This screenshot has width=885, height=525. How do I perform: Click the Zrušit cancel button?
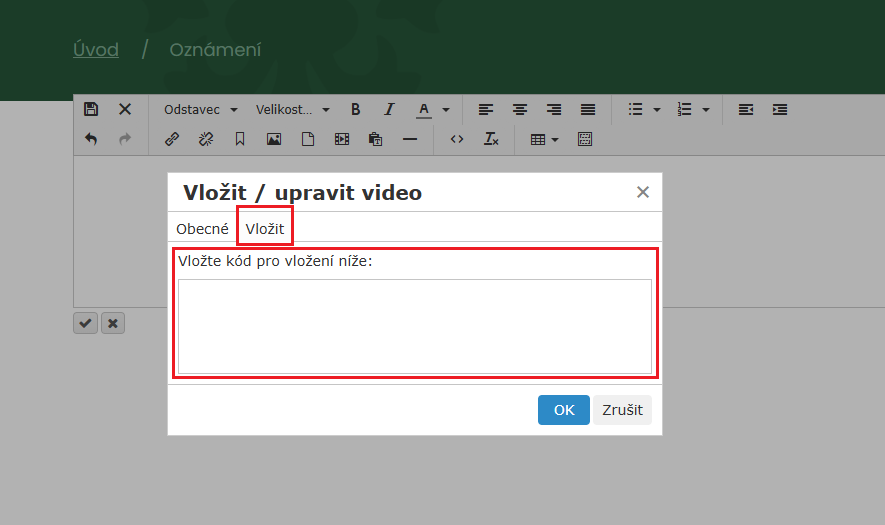click(622, 410)
